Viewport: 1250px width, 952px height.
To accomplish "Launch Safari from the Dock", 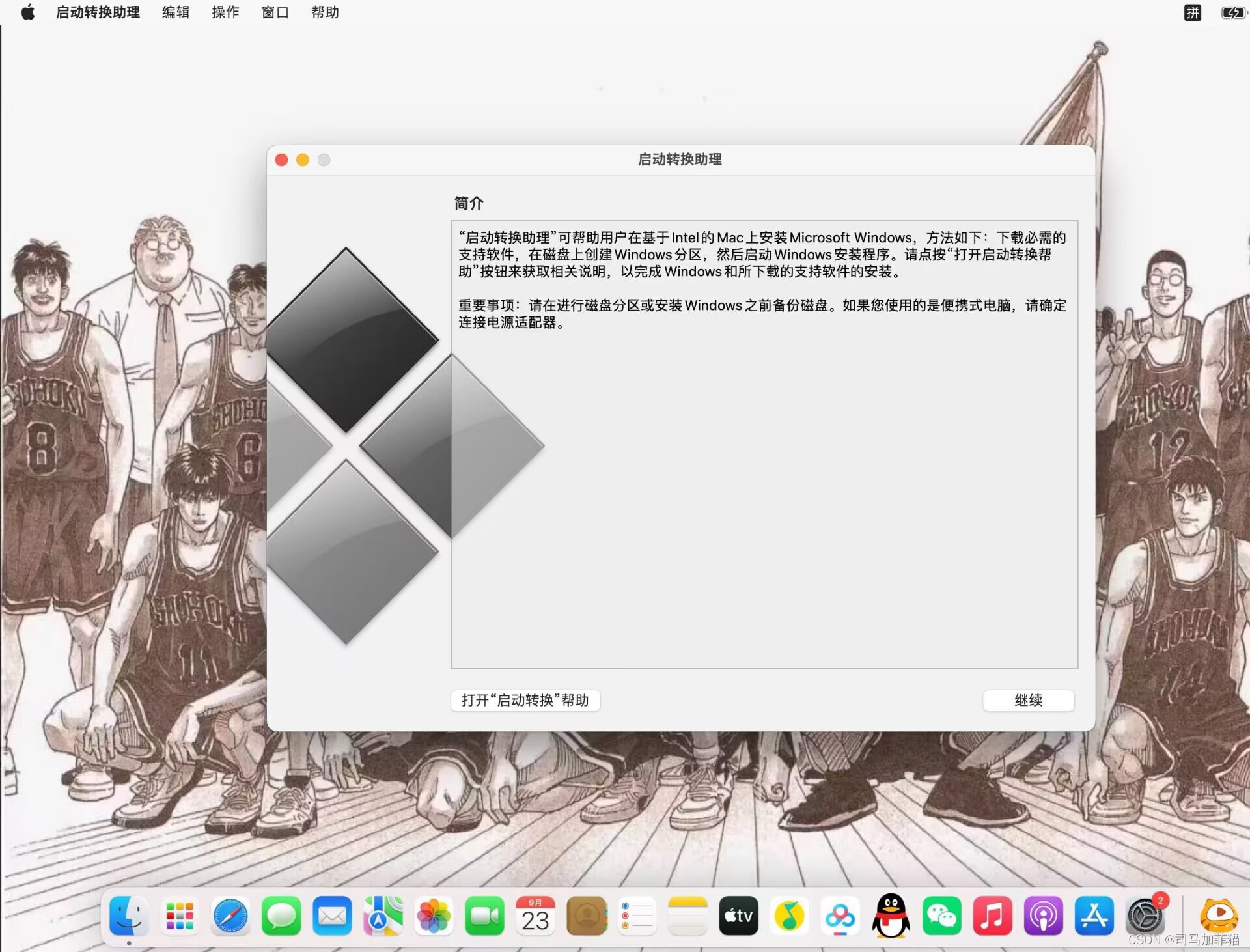I will pos(230,916).
